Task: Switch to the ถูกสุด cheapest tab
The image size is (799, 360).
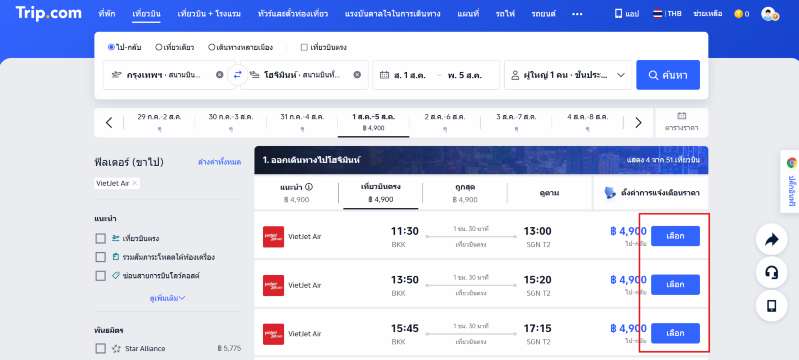Action: [x=465, y=193]
